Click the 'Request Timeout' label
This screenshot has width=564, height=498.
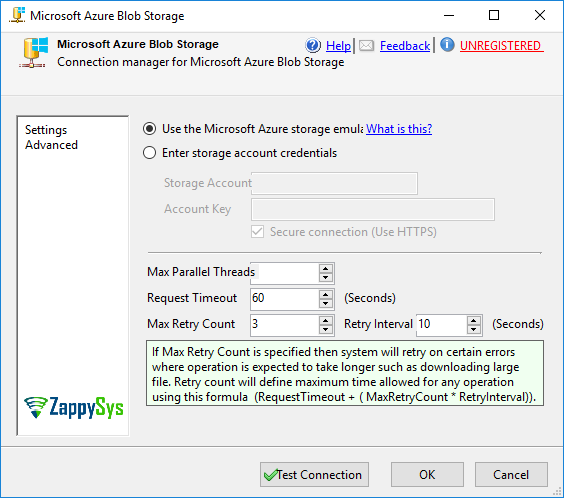[192, 298]
